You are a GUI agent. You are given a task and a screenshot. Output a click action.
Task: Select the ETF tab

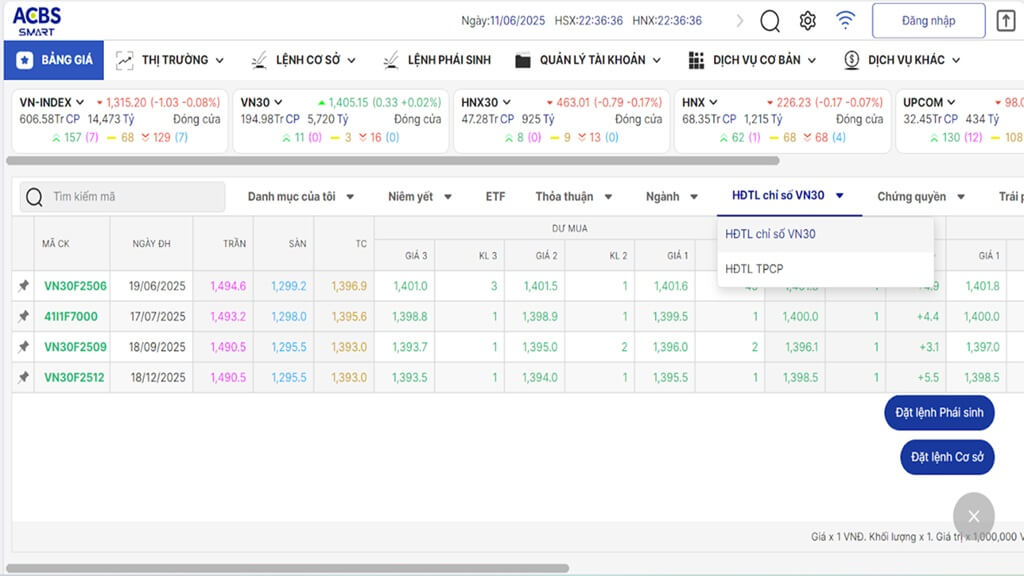[495, 197]
